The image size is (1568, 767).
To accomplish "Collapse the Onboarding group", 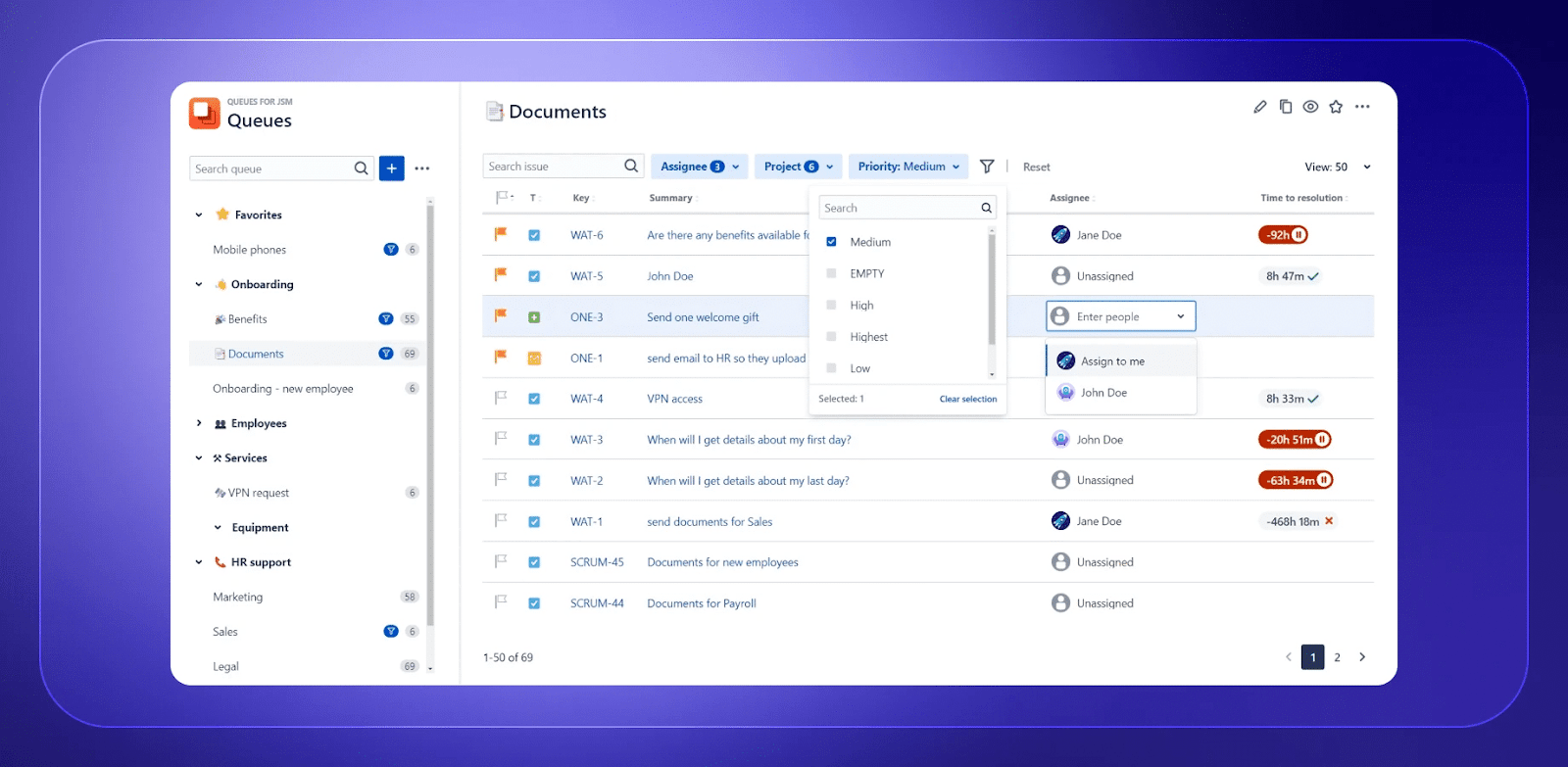I will pos(199,284).
